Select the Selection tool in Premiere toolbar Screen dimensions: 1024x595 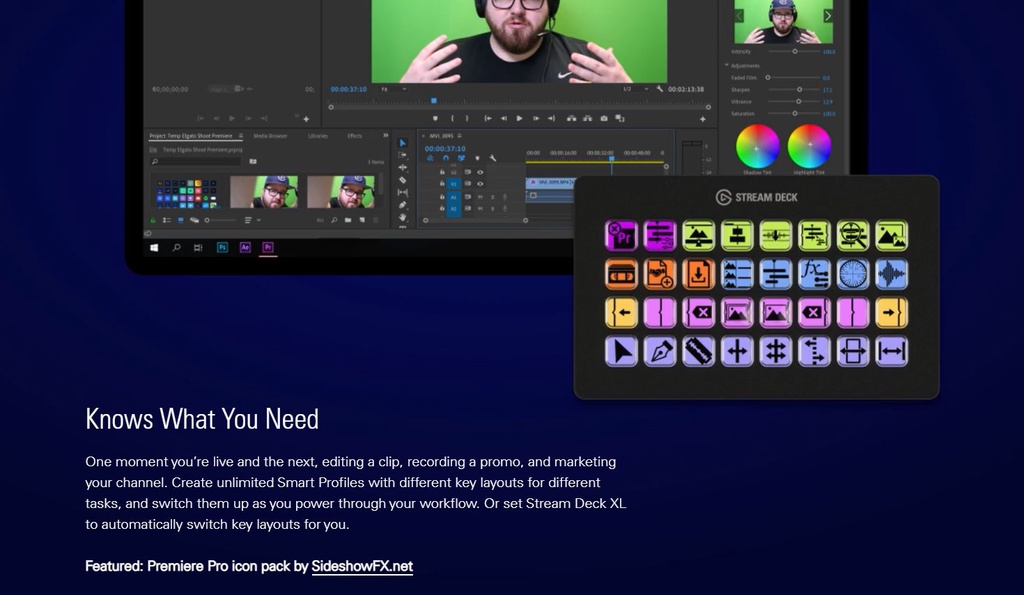[x=402, y=143]
